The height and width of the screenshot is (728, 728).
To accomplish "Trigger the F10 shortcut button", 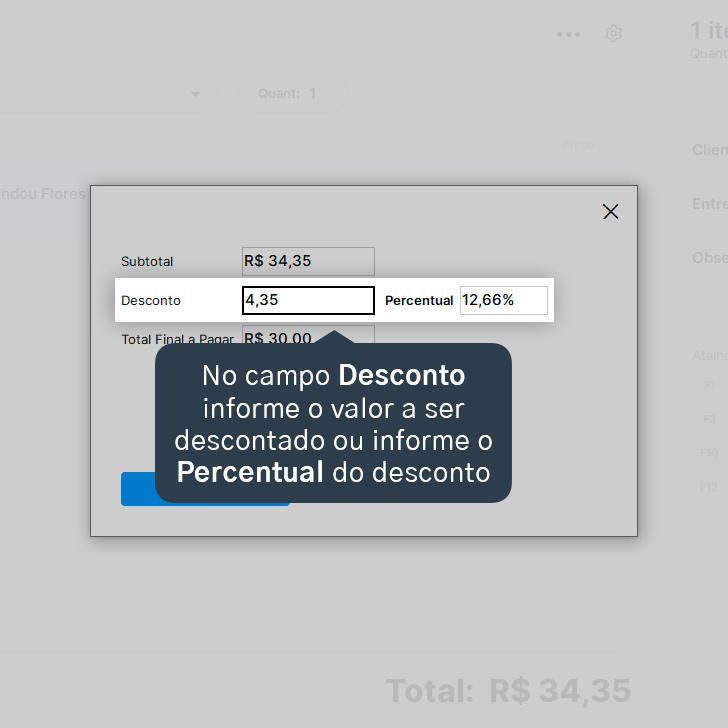I will (709, 453).
